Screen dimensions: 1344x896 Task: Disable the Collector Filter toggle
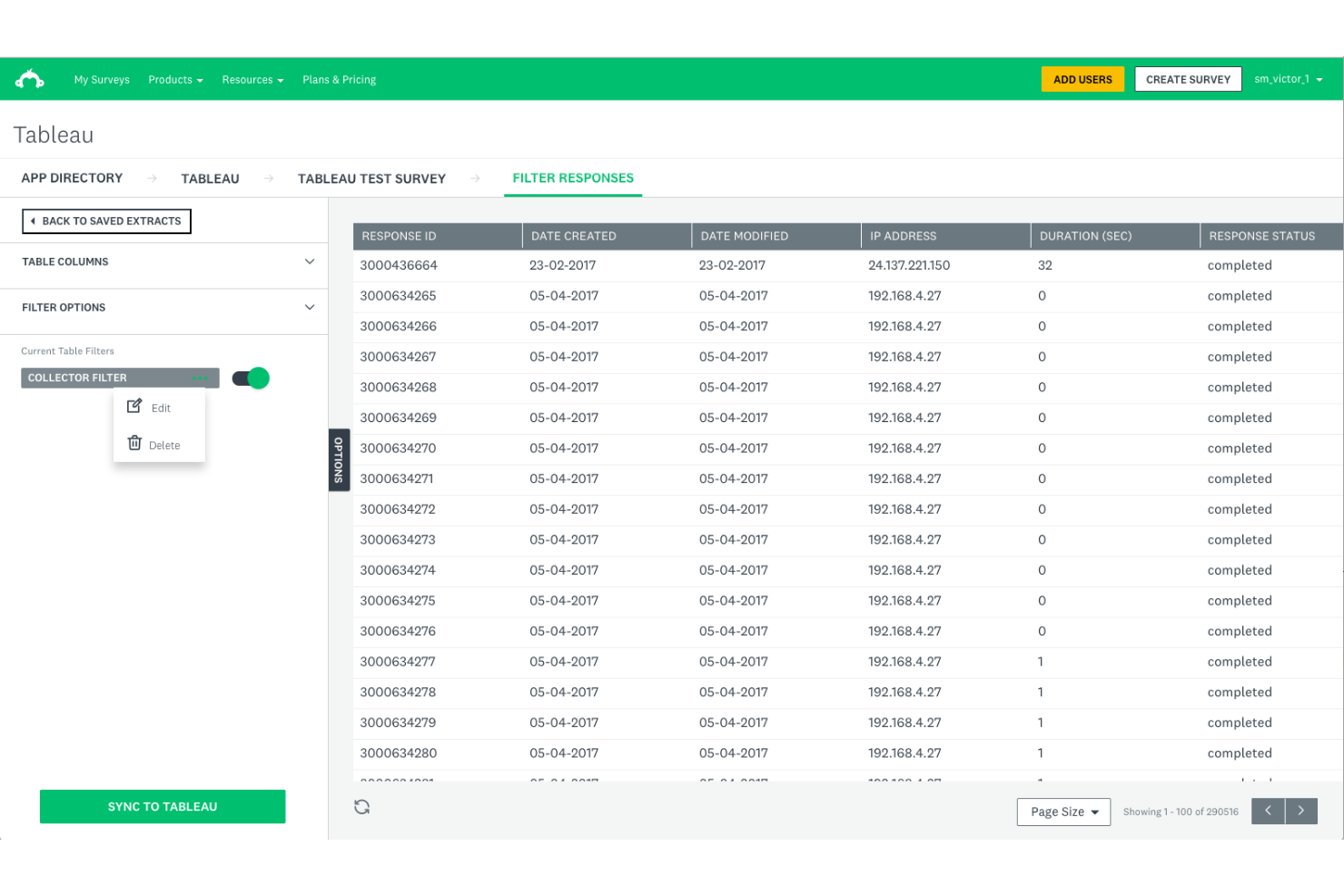[250, 378]
